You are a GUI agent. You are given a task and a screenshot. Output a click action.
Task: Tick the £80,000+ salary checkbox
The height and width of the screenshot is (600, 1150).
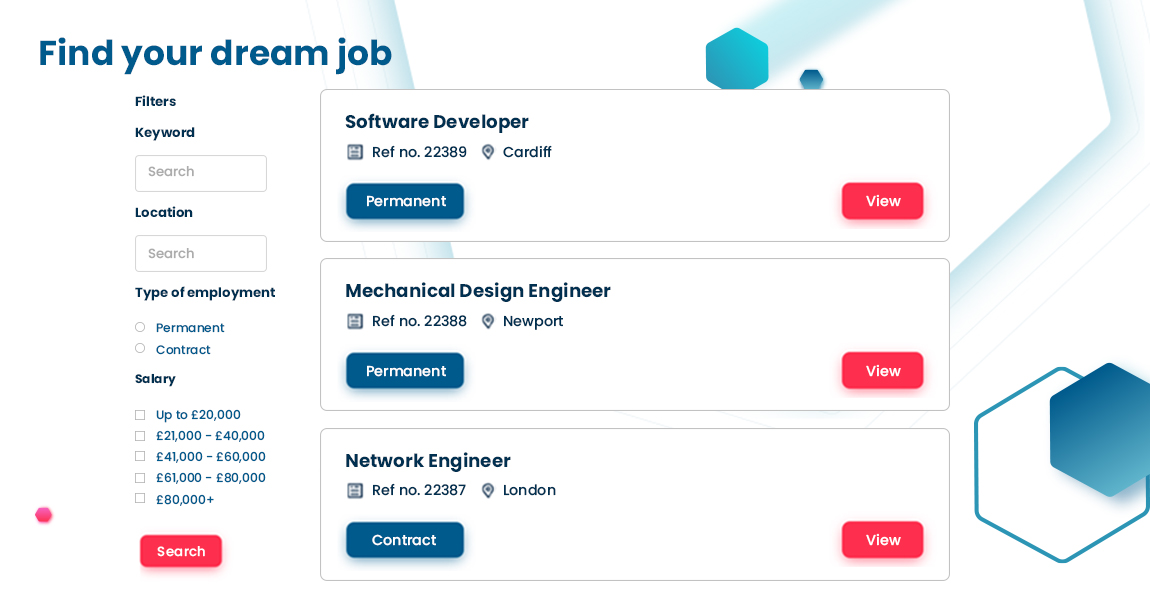coord(140,498)
